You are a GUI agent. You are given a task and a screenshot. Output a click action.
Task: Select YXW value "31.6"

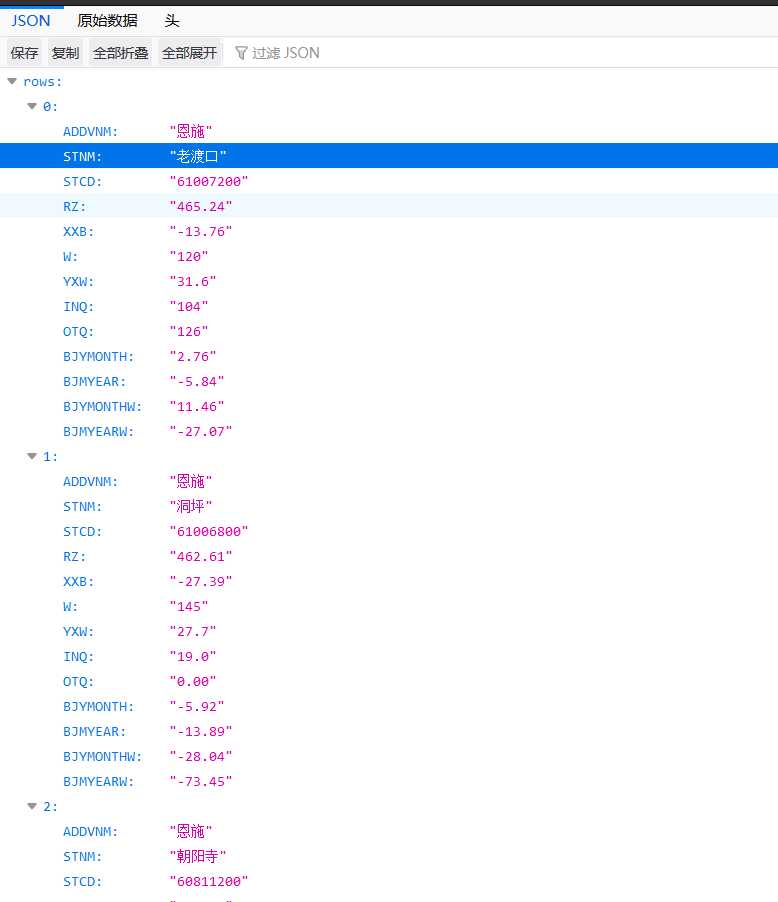pyautogui.click(x=193, y=281)
